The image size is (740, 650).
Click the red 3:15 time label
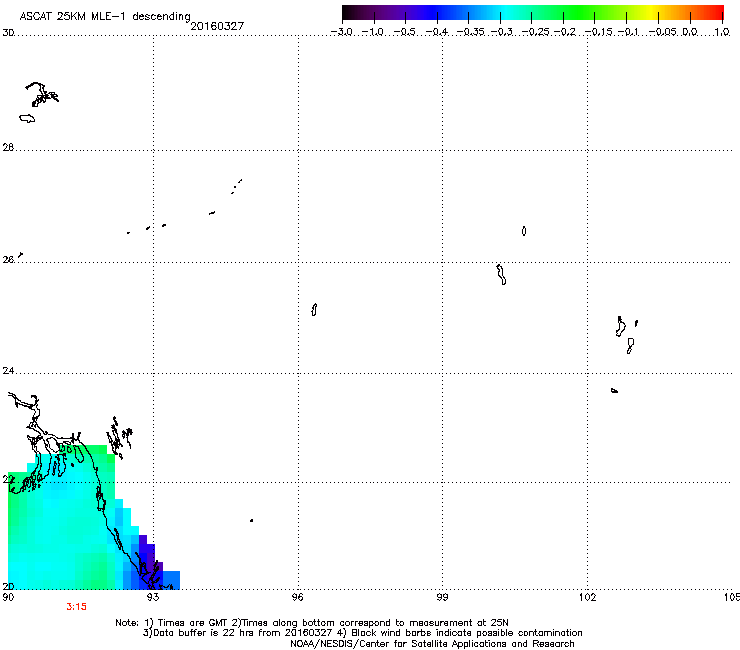pos(76,607)
